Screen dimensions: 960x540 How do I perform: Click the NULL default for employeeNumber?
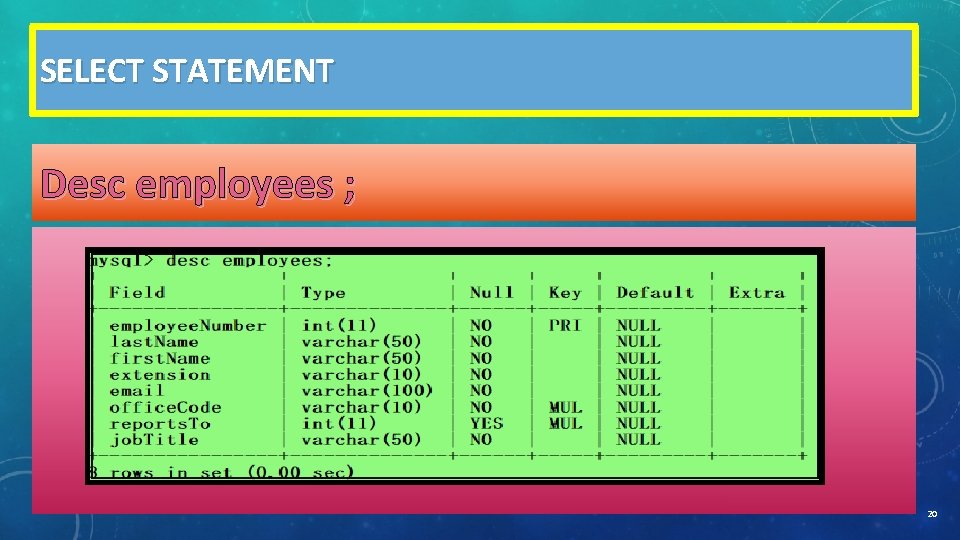click(x=638, y=326)
